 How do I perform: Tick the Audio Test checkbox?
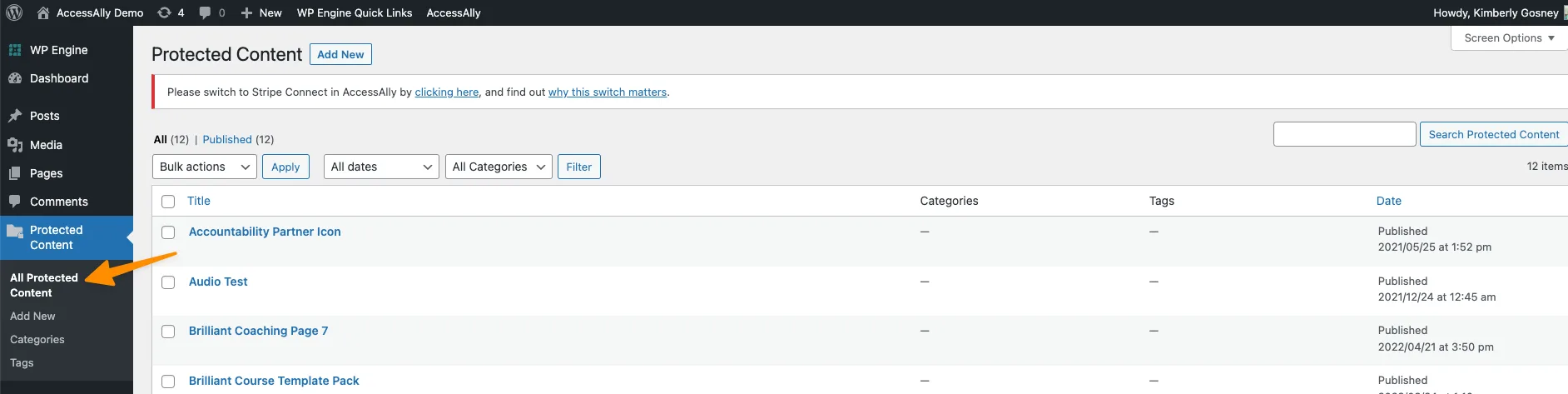[x=168, y=282]
